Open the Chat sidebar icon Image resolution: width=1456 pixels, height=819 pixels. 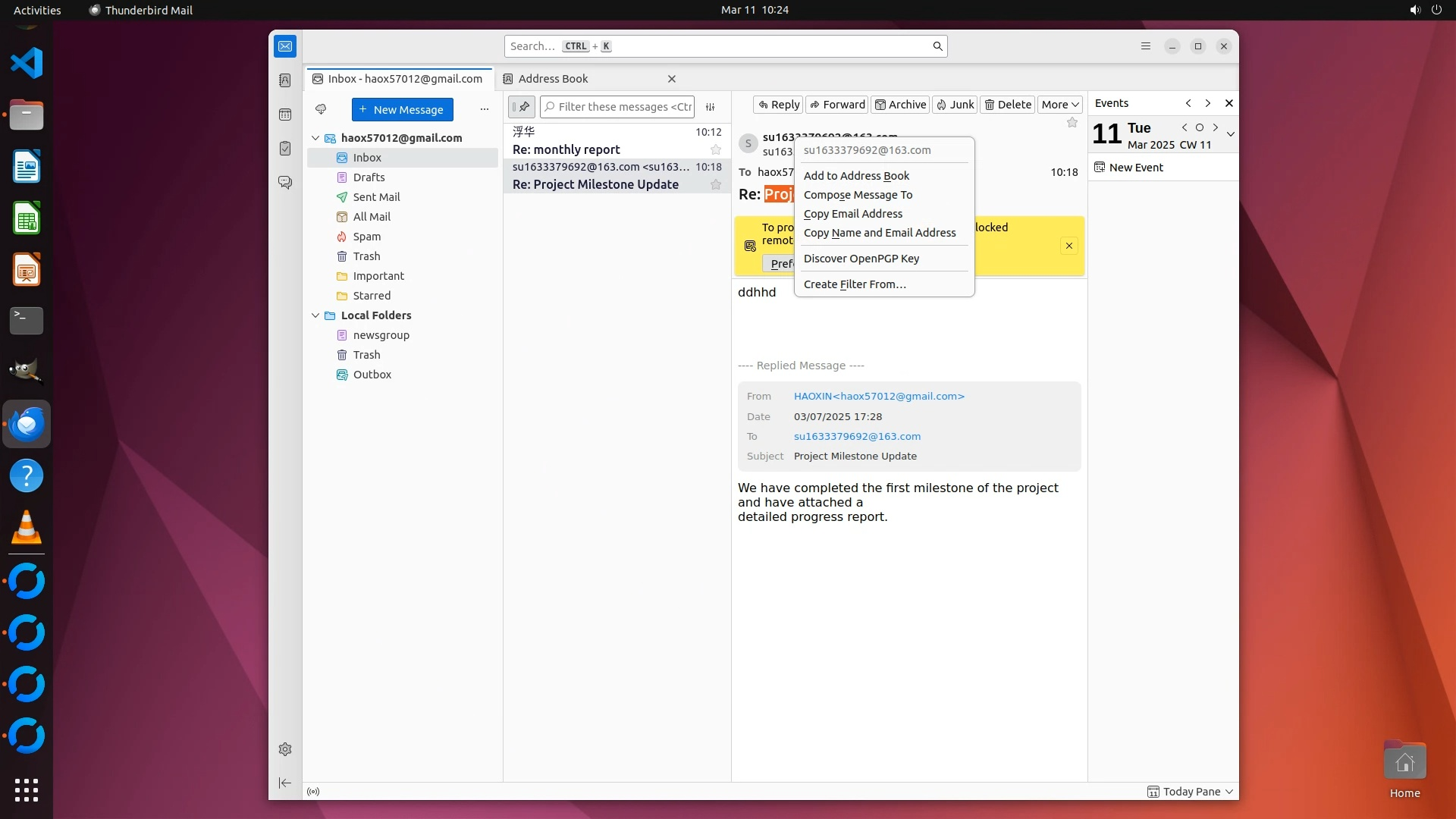point(285,183)
